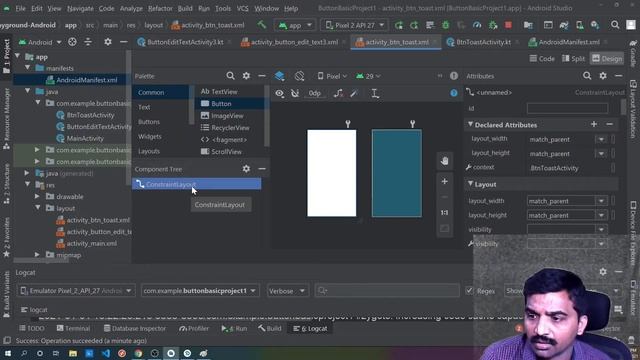
Task: Set canvas zoom to 1:1
Action: click(x=444, y=213)
